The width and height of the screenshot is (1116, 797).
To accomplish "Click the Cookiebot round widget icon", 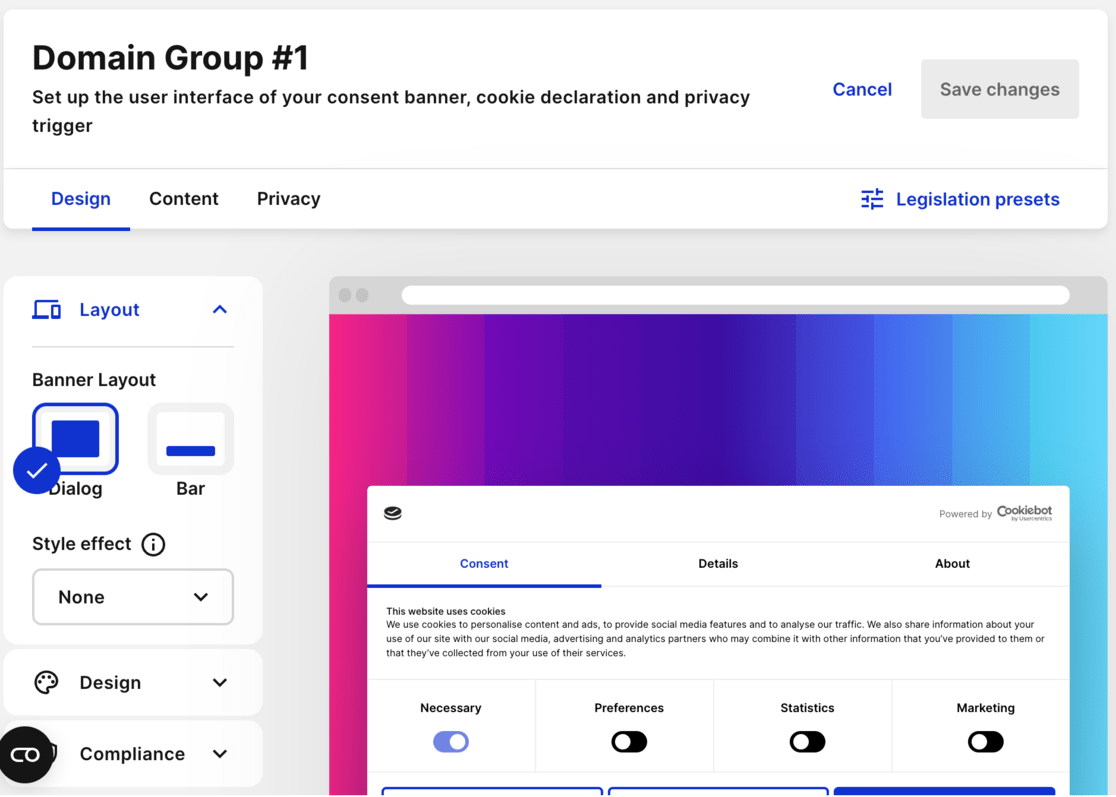I will click(25, 754).
